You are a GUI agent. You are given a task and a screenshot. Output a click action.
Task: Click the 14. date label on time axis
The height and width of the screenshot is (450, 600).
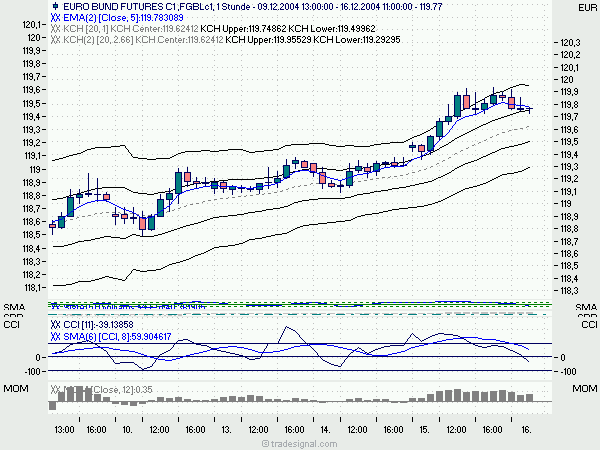coord(325,430)
